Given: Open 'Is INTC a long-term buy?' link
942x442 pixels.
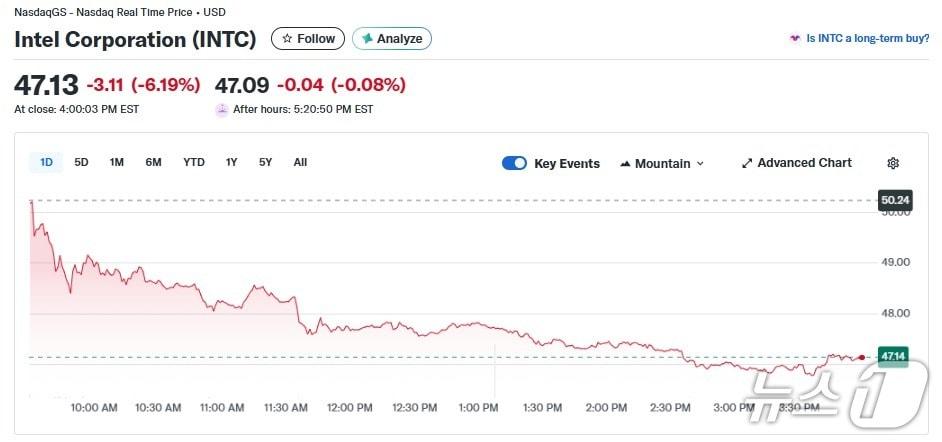Looking at the screenshot, I should tap(867, 39).
